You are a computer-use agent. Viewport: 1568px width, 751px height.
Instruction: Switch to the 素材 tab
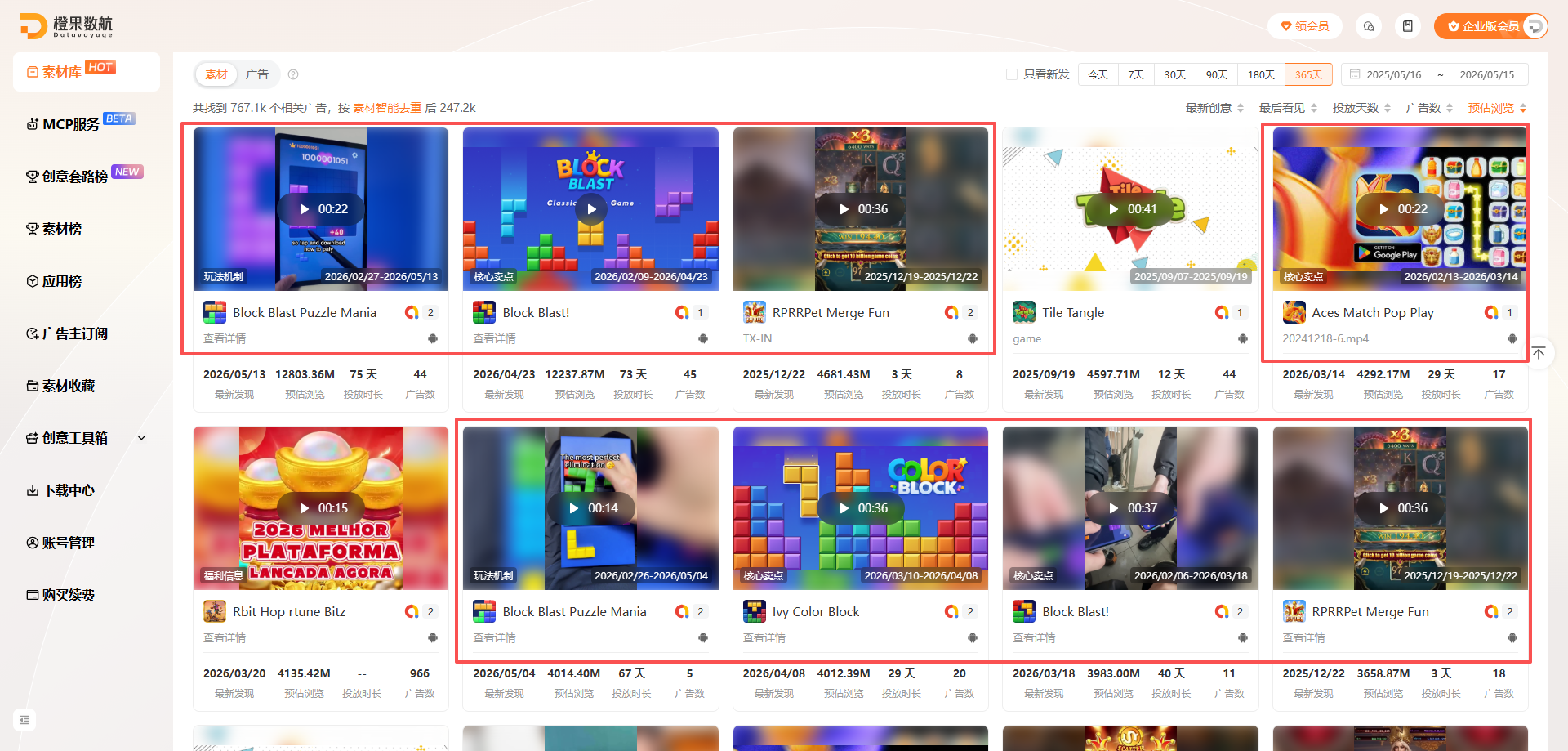coord(216,74)
